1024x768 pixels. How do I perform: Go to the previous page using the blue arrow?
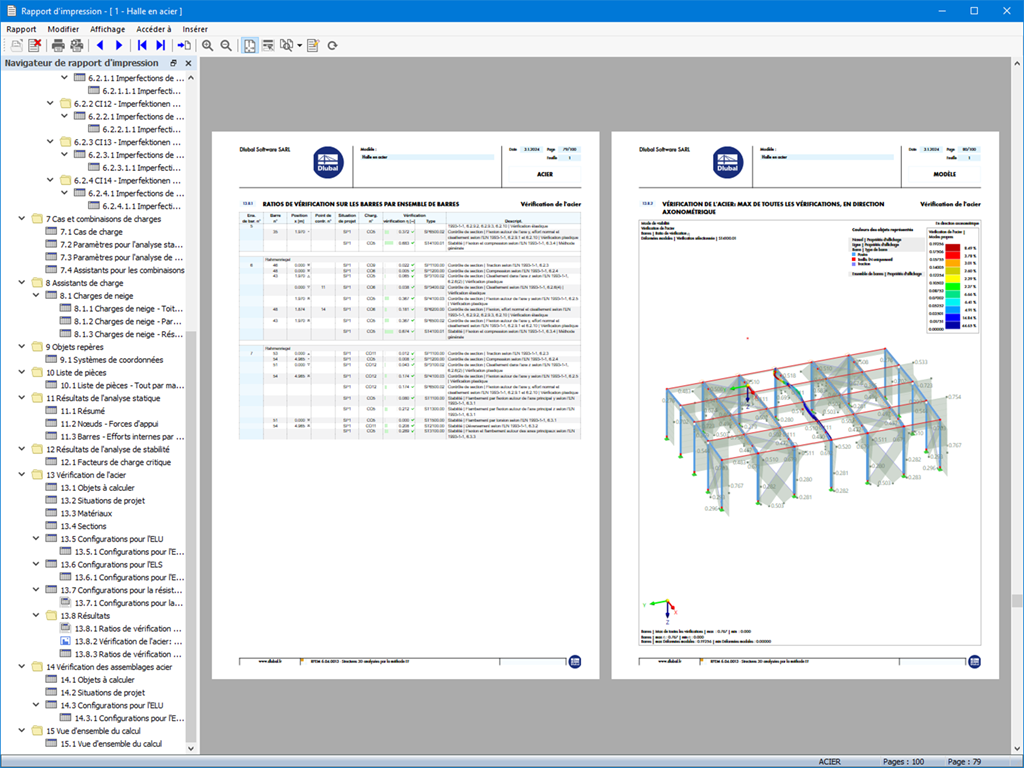tap(101, 45)
